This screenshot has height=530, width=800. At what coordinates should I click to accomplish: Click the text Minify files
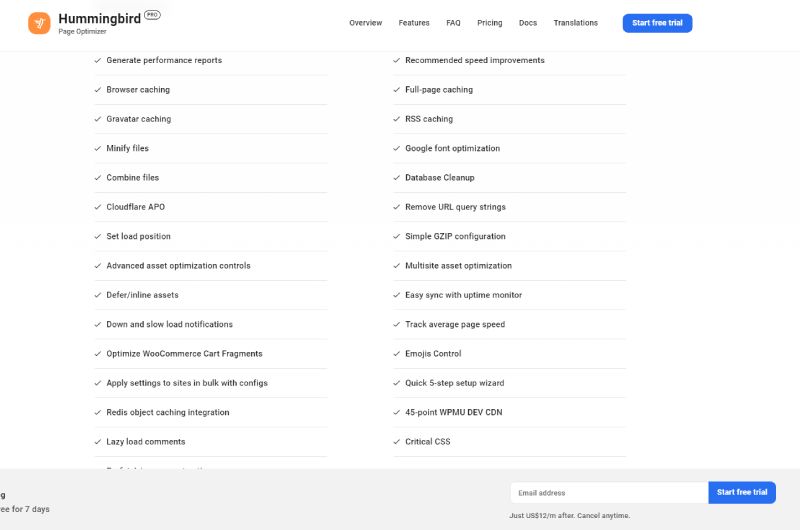(128, 148)
